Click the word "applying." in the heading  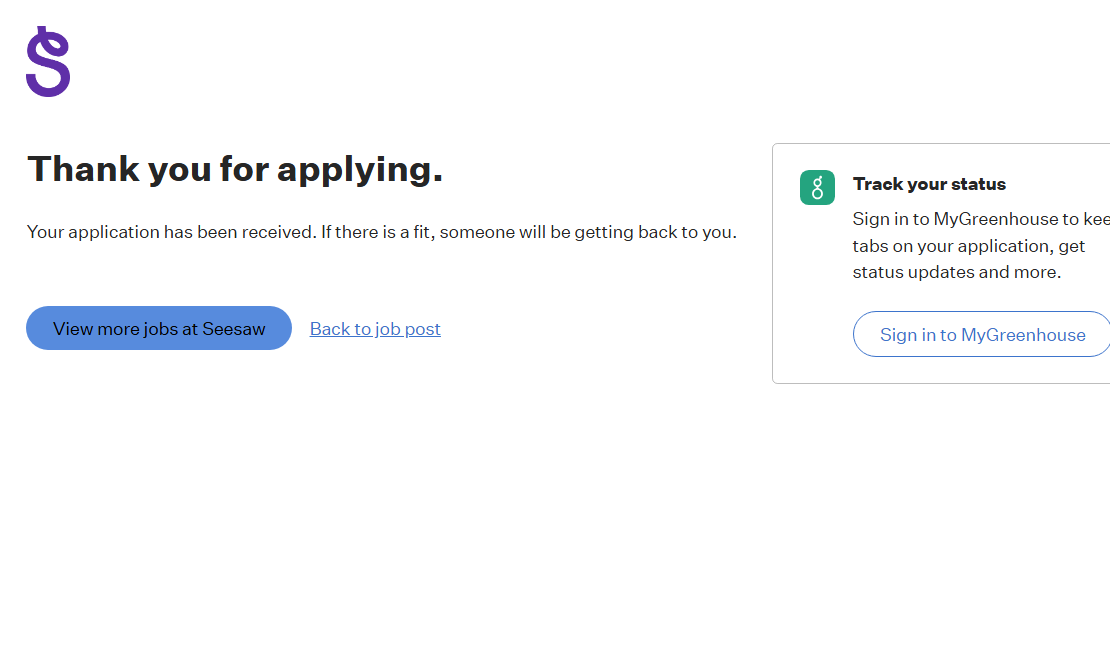[x=359, y=169]
